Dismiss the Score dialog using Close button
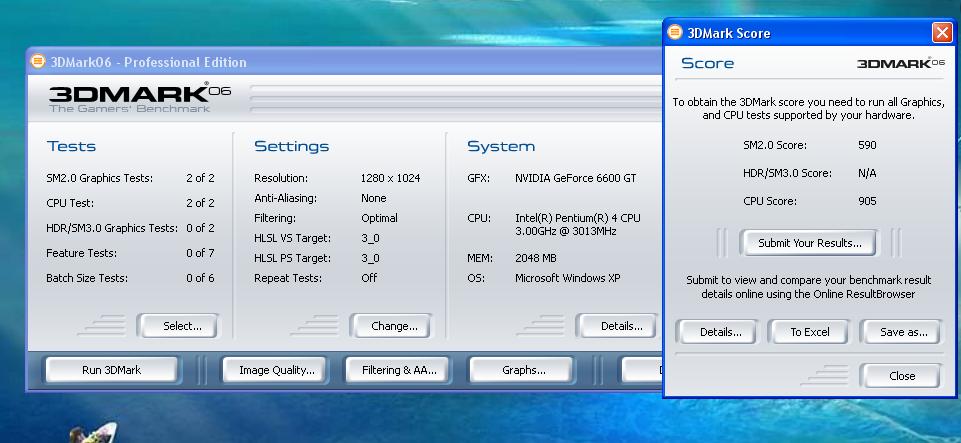 901,376
